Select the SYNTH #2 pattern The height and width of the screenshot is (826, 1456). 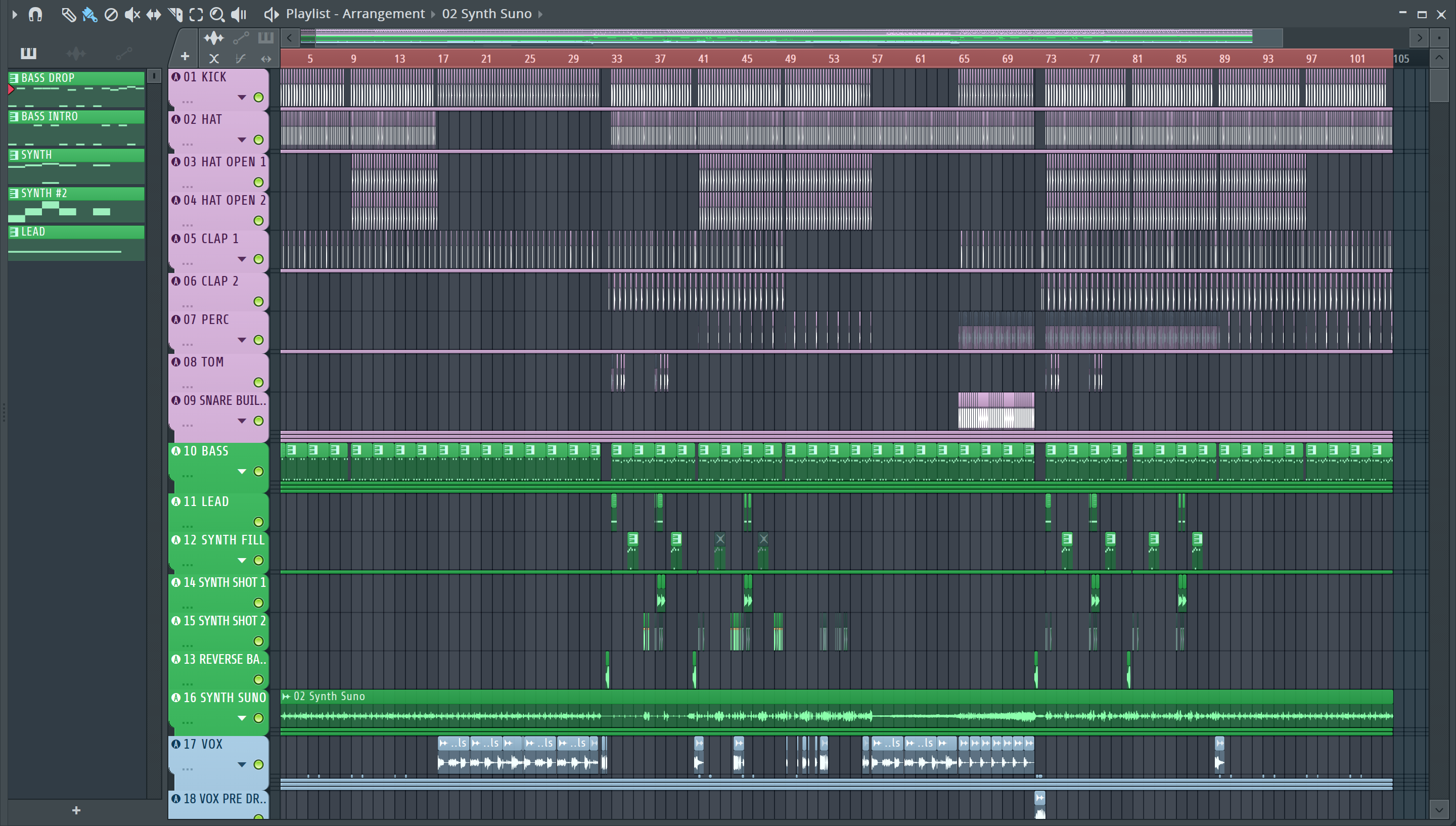click(76, 205)
